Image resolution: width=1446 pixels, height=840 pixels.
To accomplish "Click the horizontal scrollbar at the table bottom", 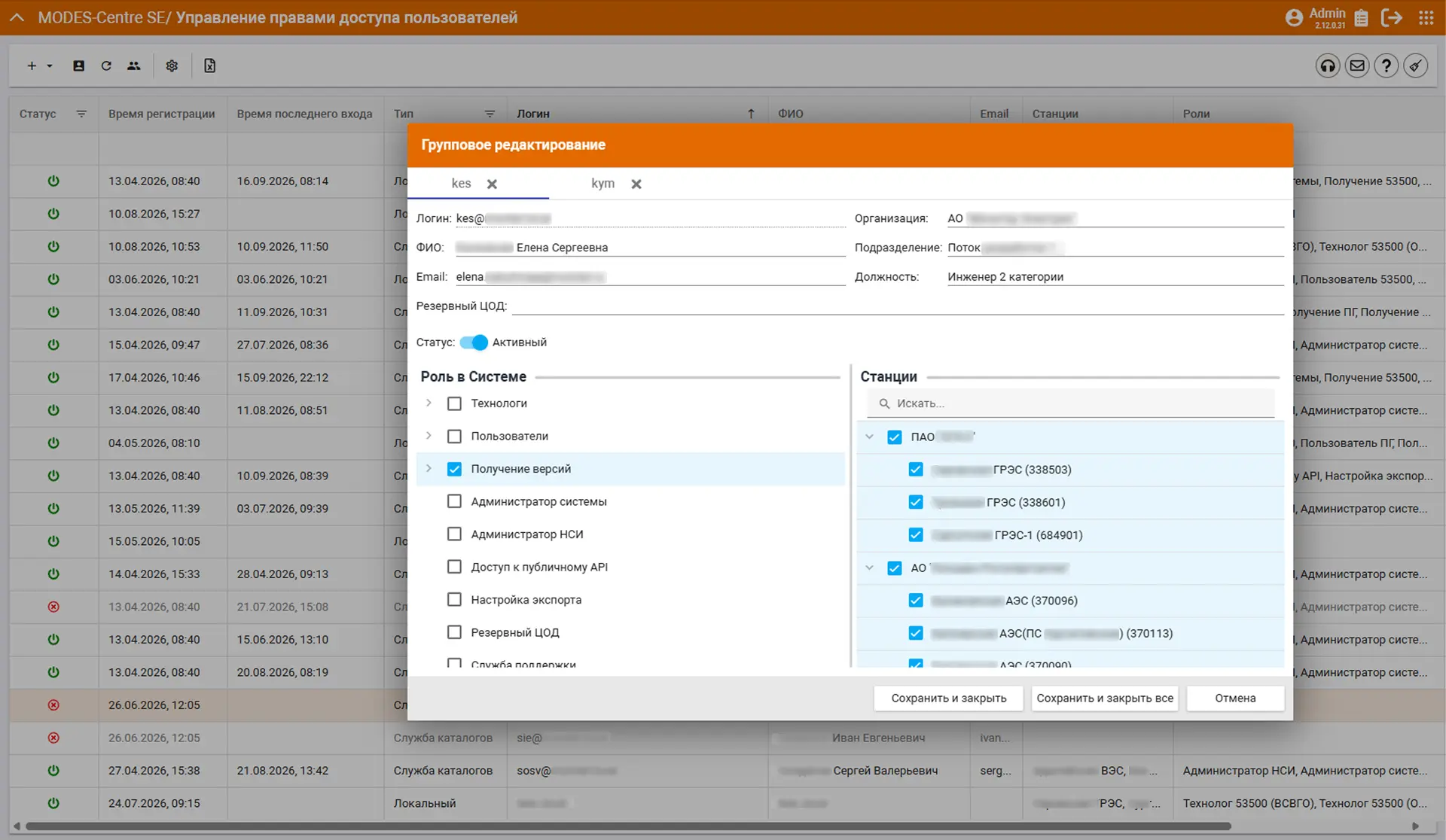I will (629, 826).
